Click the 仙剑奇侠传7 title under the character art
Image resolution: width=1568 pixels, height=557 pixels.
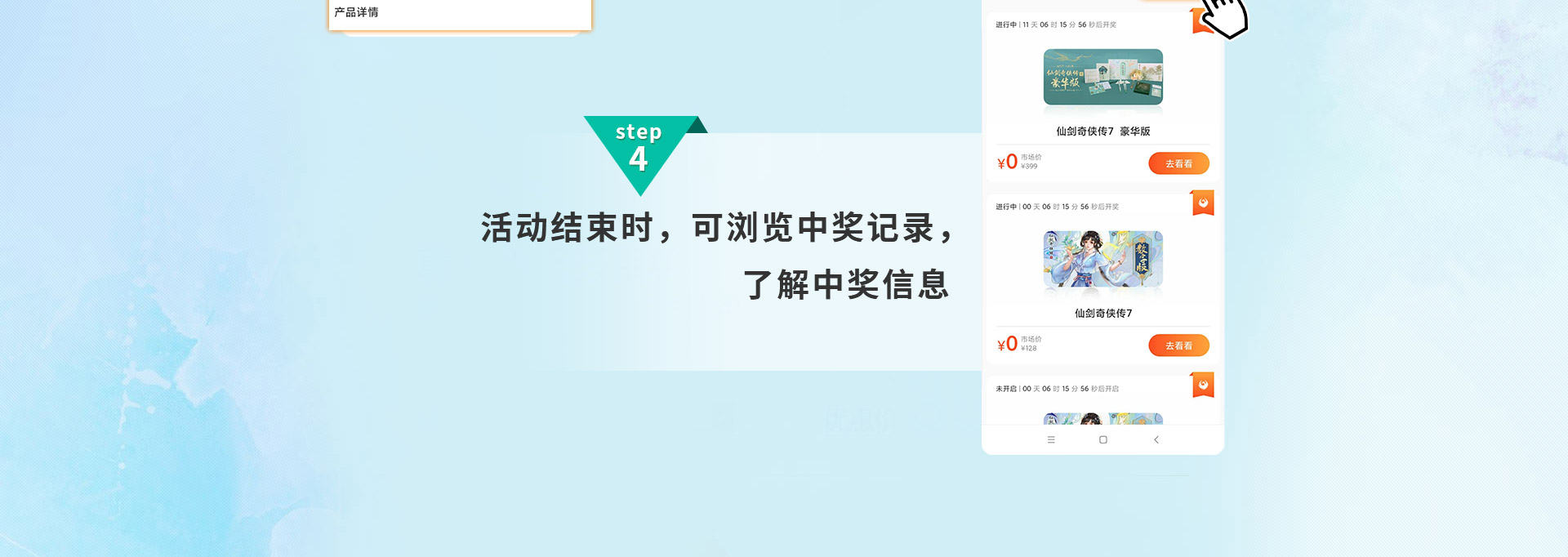[x=1103, y=313]
